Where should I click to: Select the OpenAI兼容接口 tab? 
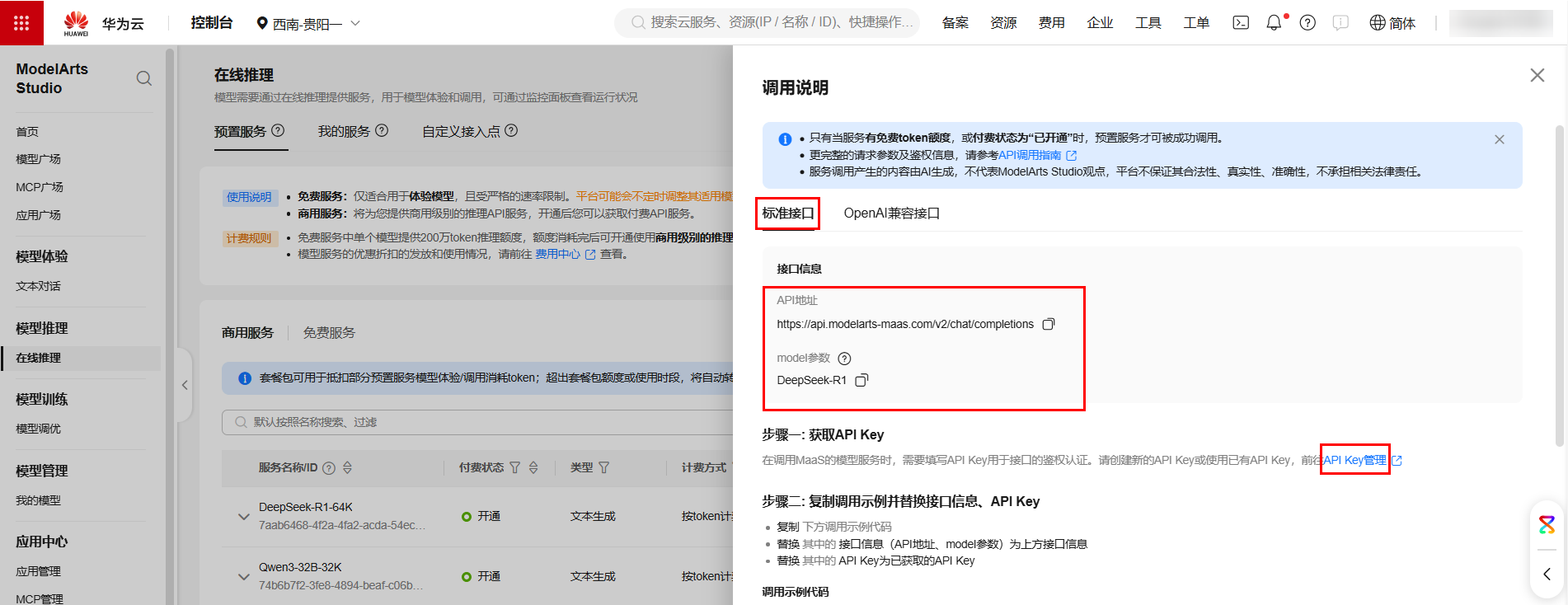891,213
